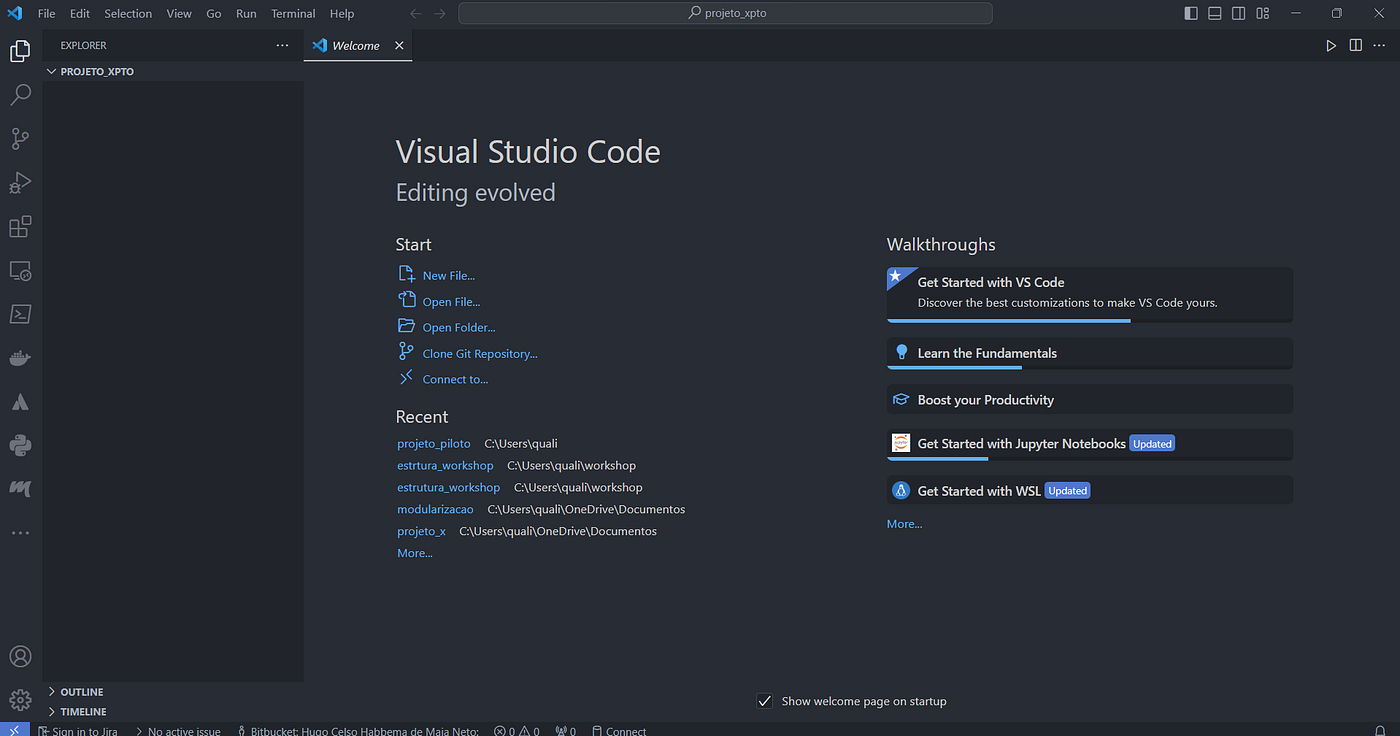
Task: Click the forwarded ports indicator in status bar
Action: 566,731
